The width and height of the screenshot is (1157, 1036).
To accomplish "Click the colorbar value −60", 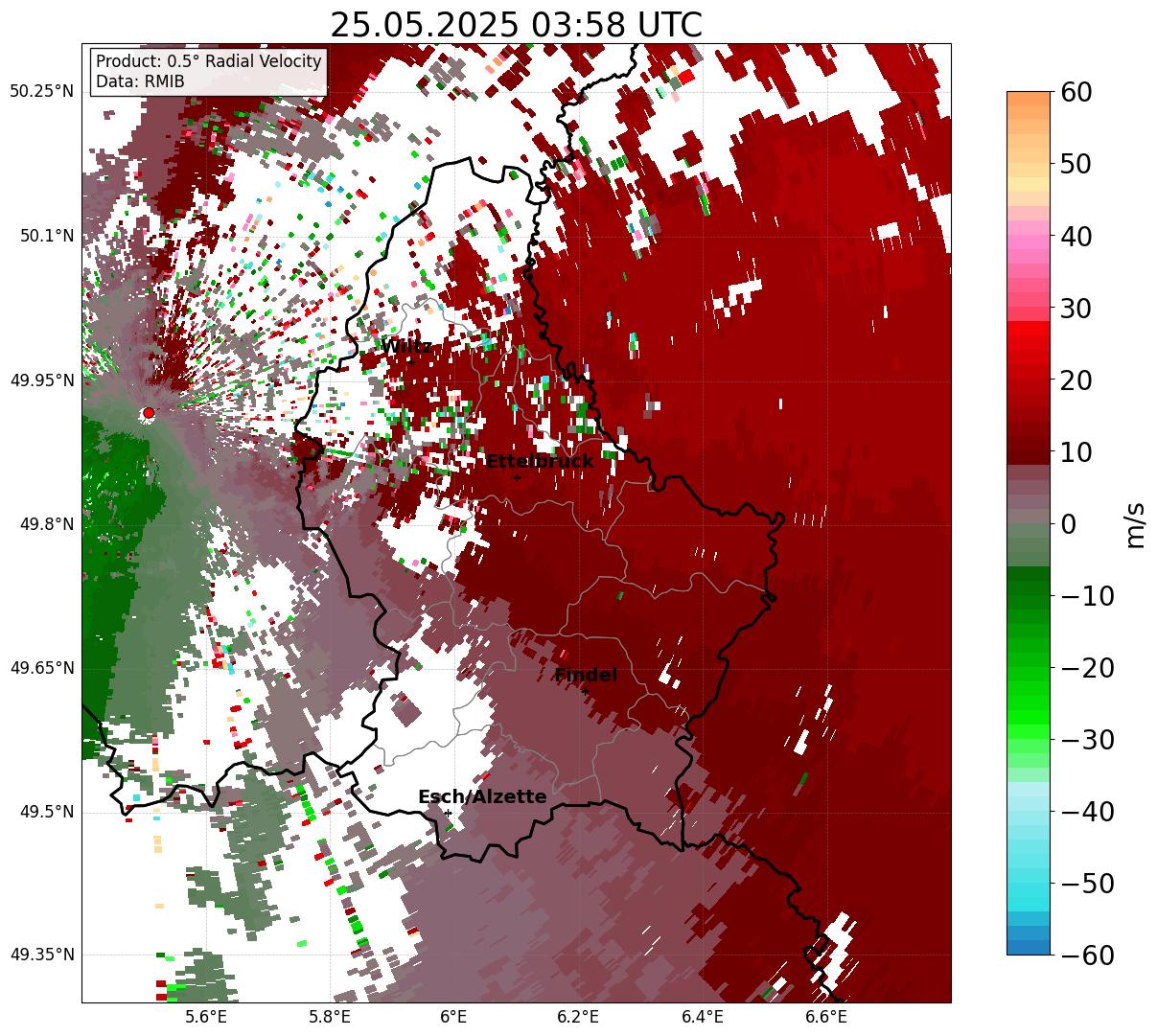I will coord(1087,955).
